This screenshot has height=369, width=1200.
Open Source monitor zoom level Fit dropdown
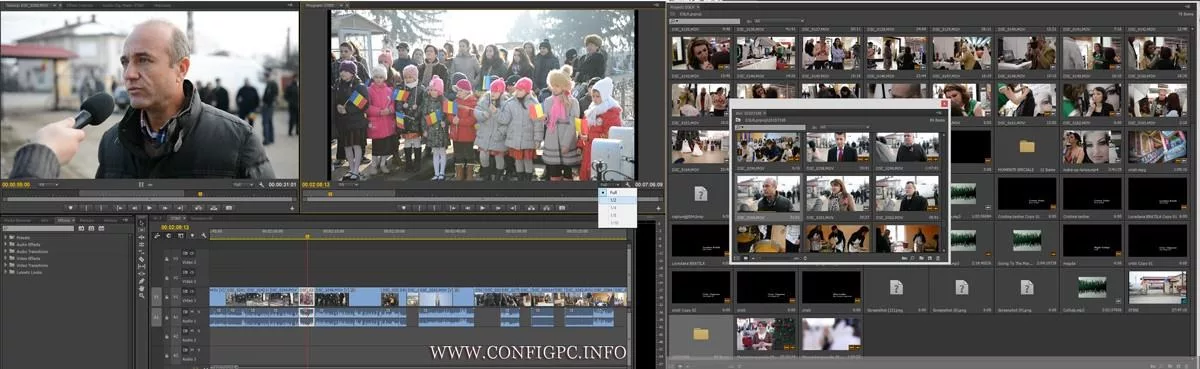pos(48,185)
